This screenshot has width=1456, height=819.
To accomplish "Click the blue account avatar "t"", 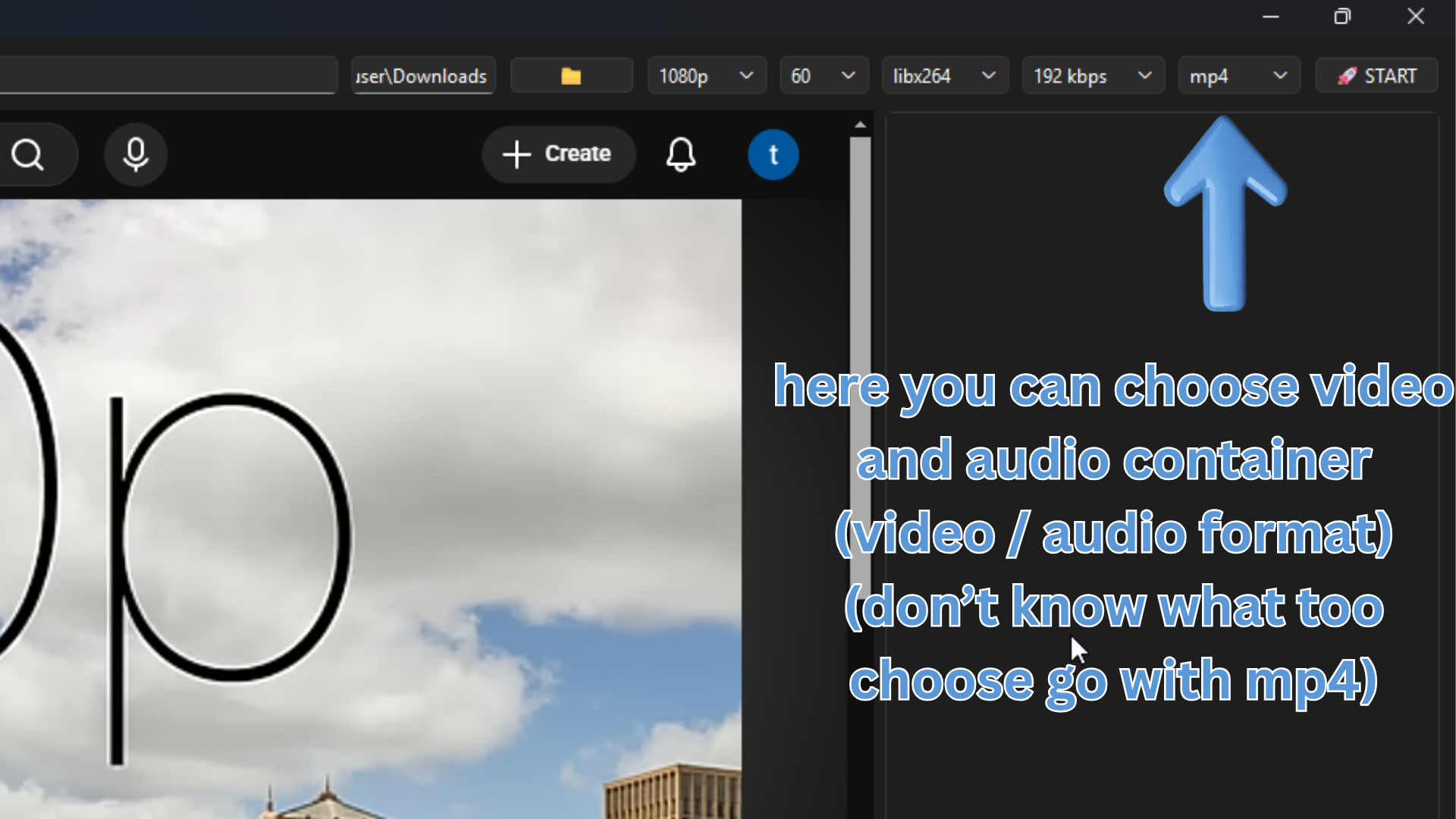I will 773,155.
